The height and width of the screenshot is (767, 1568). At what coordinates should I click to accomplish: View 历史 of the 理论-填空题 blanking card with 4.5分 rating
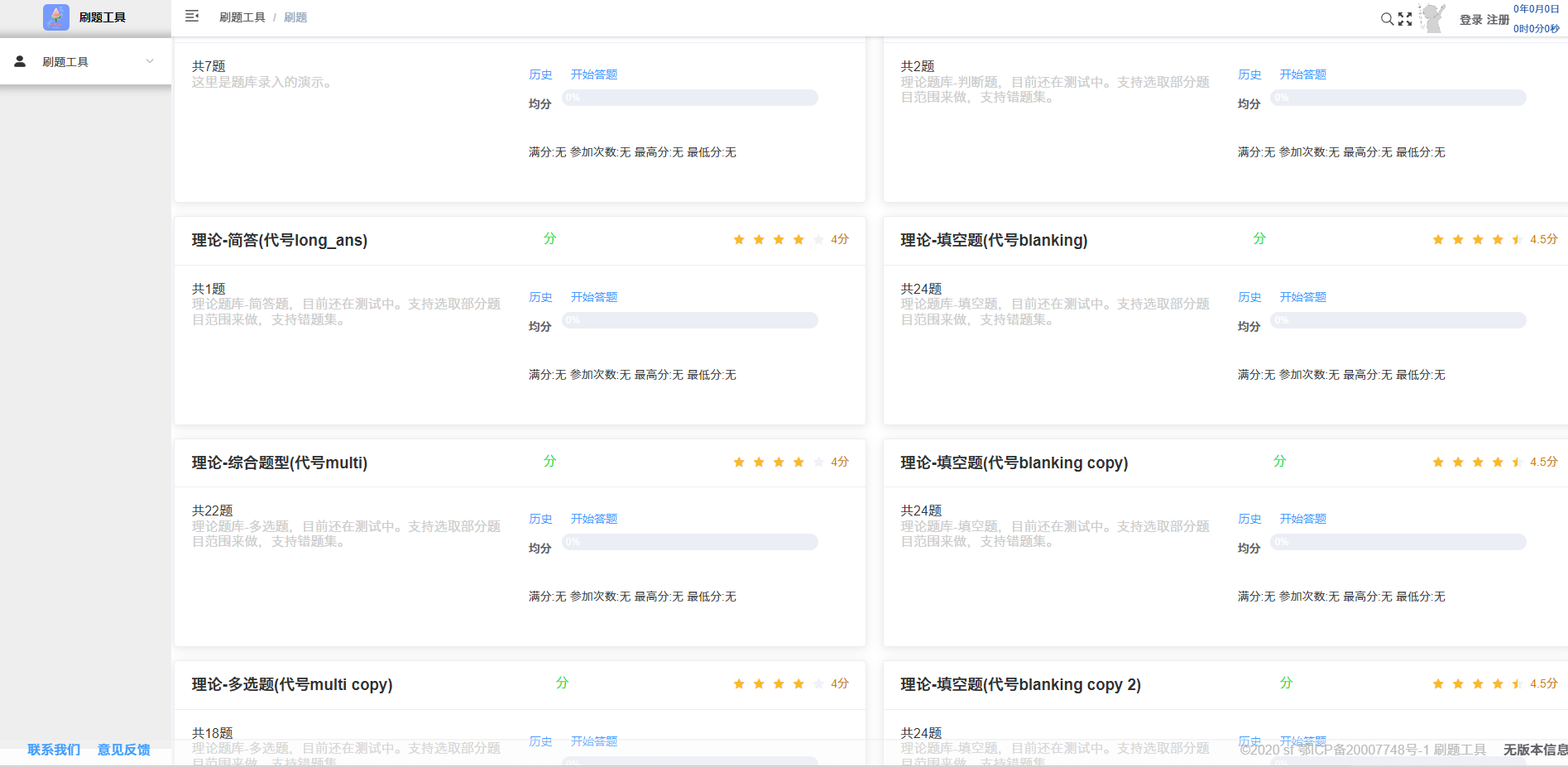(x=1249, y=297)
